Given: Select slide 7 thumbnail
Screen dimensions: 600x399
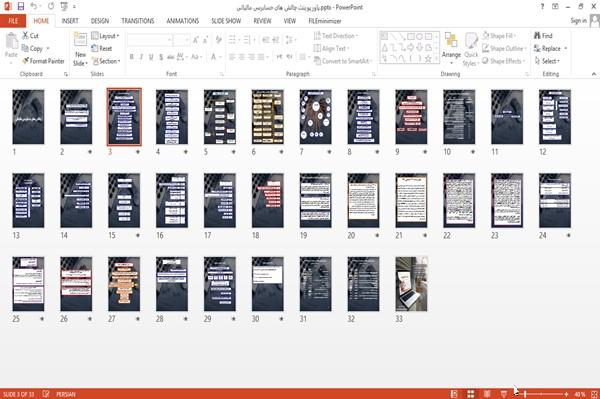Looking at the screenshot, I should [x=315, y=117].
